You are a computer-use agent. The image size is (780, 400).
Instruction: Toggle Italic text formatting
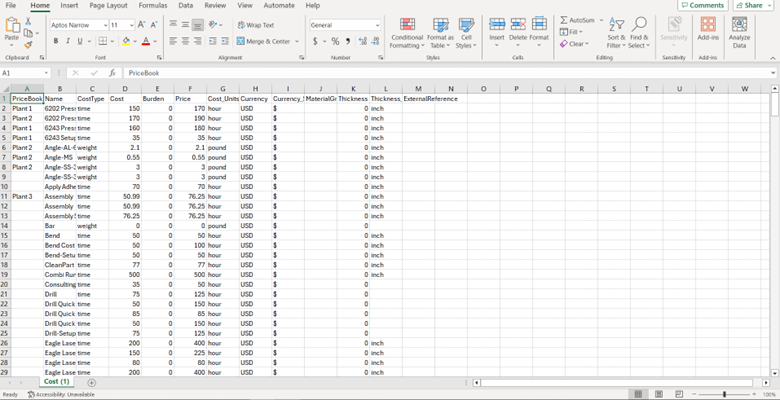pos(68,41)
